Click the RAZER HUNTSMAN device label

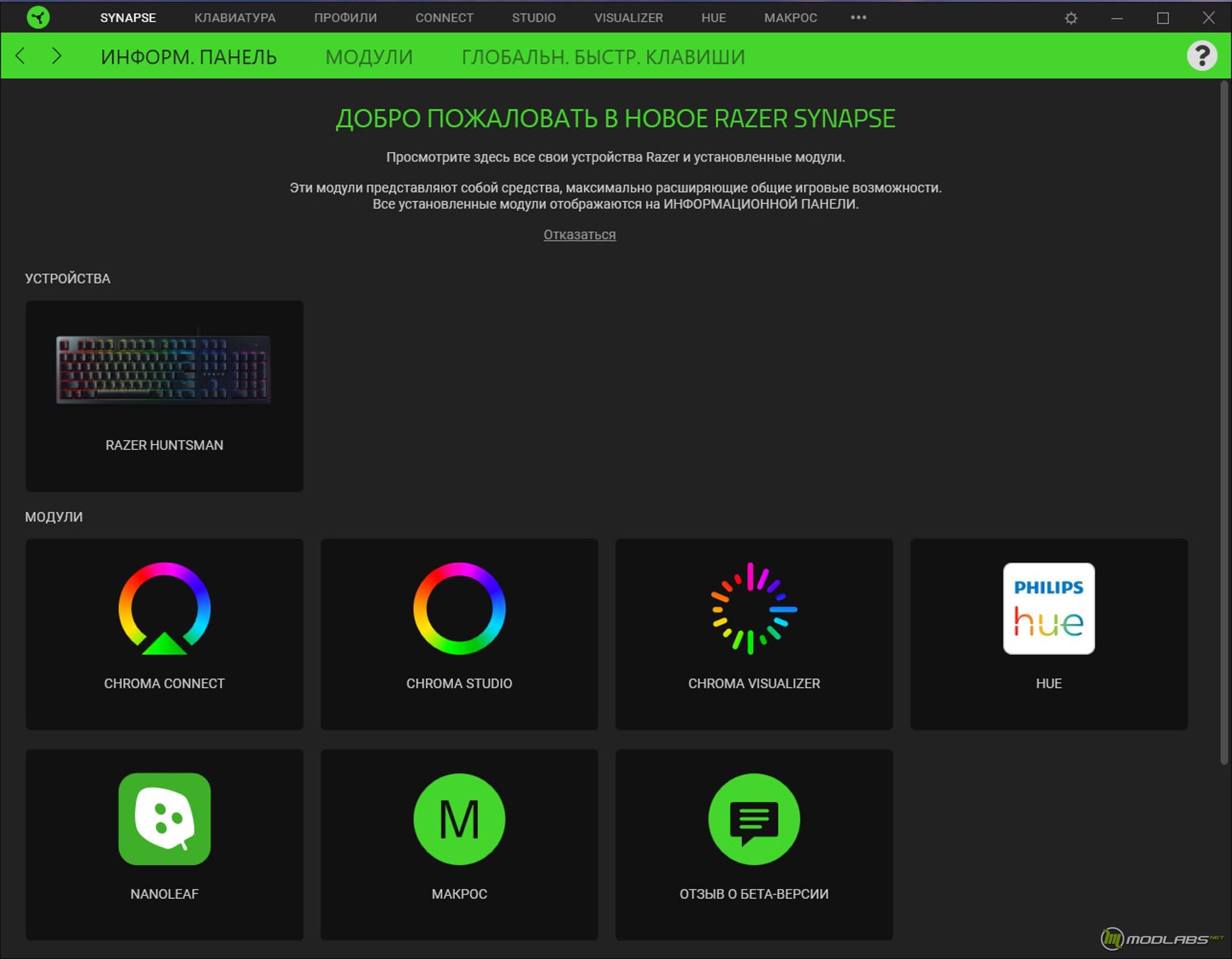pos(164,445)
